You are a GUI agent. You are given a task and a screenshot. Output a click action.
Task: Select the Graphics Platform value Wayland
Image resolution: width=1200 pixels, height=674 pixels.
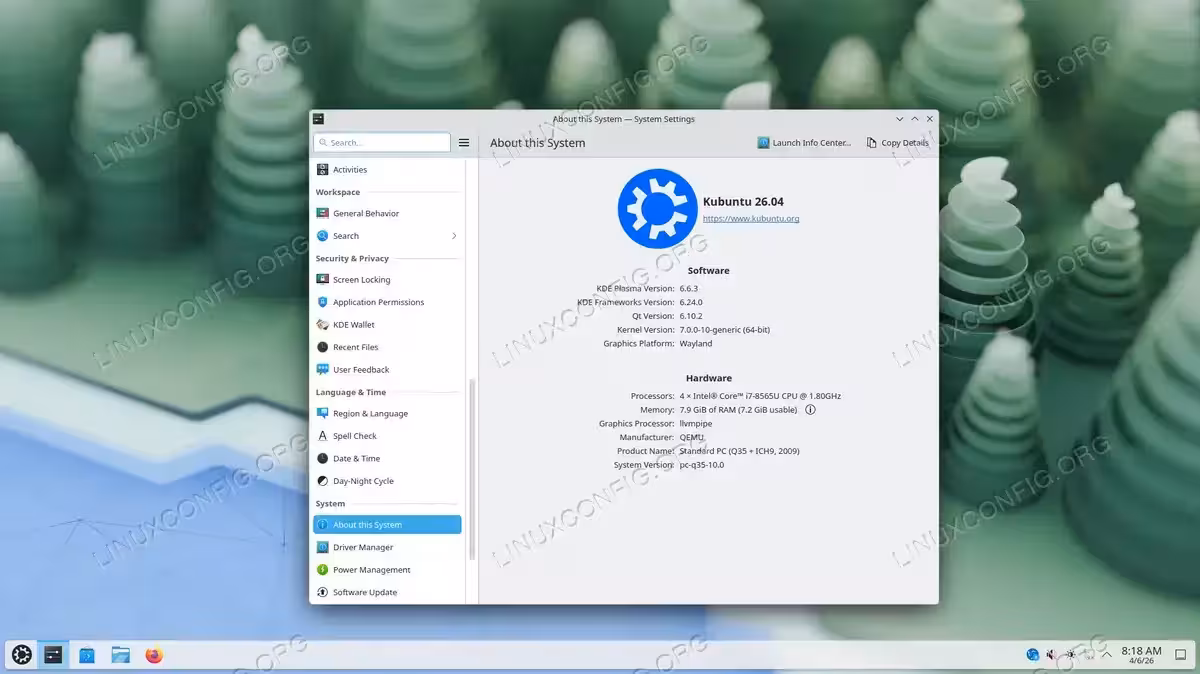click(x=696, y=344)
